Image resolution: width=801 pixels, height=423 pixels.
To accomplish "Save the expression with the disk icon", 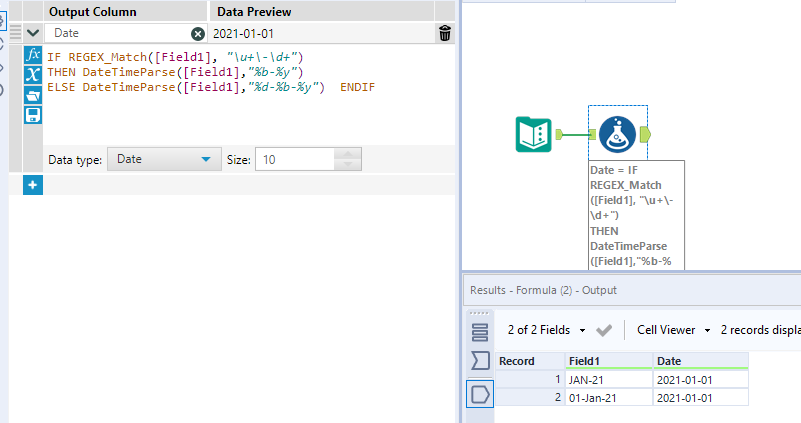I will [x=33, y=115].
